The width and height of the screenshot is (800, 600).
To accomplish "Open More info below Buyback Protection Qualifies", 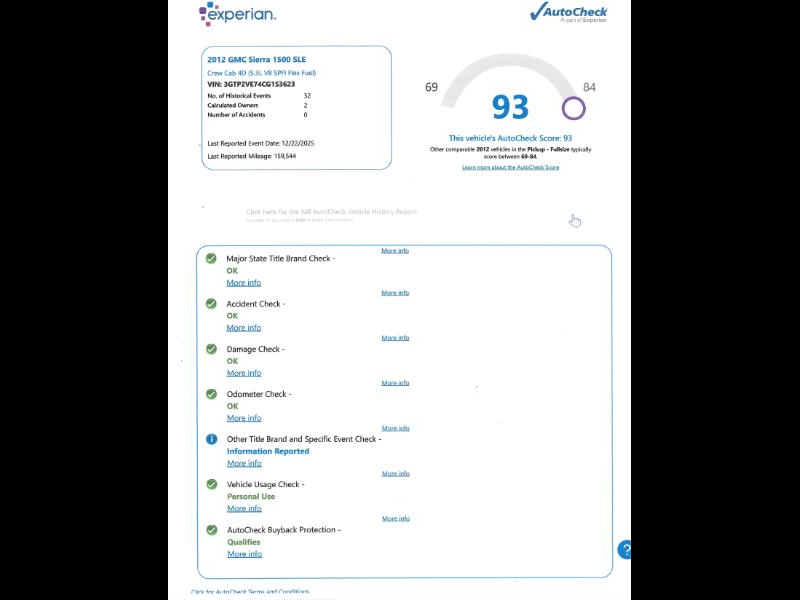I will pos(244,554).
